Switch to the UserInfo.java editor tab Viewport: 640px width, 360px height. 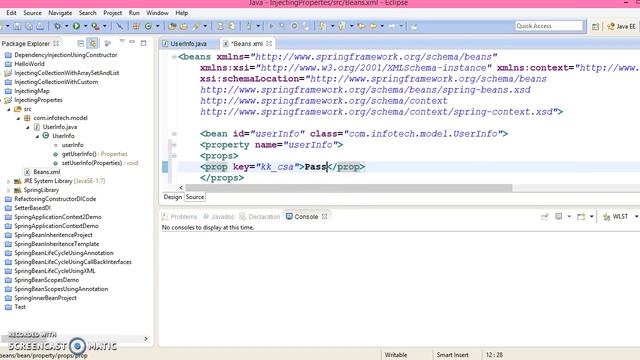tap(185, 43)
